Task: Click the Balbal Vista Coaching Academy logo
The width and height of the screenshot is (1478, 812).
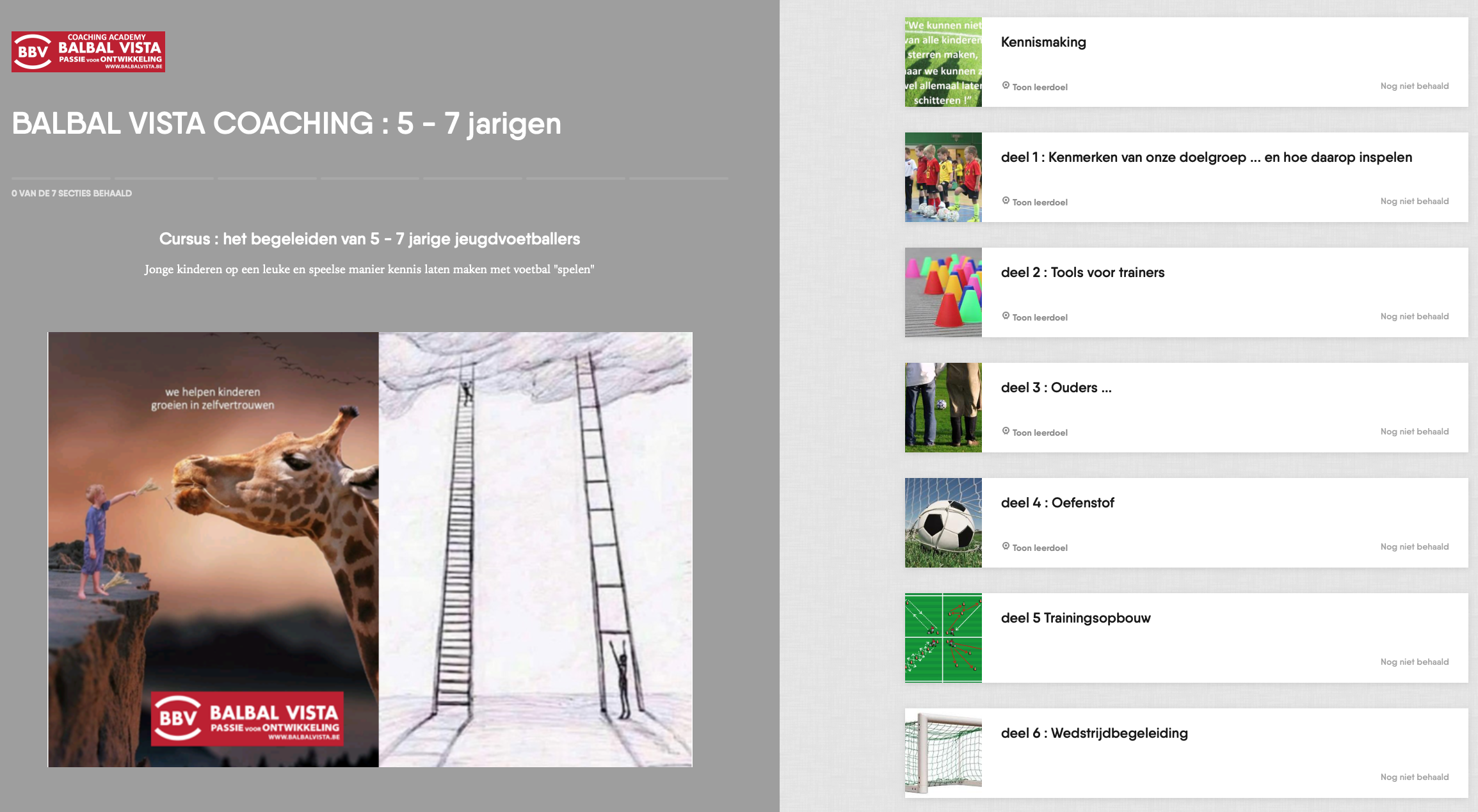Action: pos(88,52)
